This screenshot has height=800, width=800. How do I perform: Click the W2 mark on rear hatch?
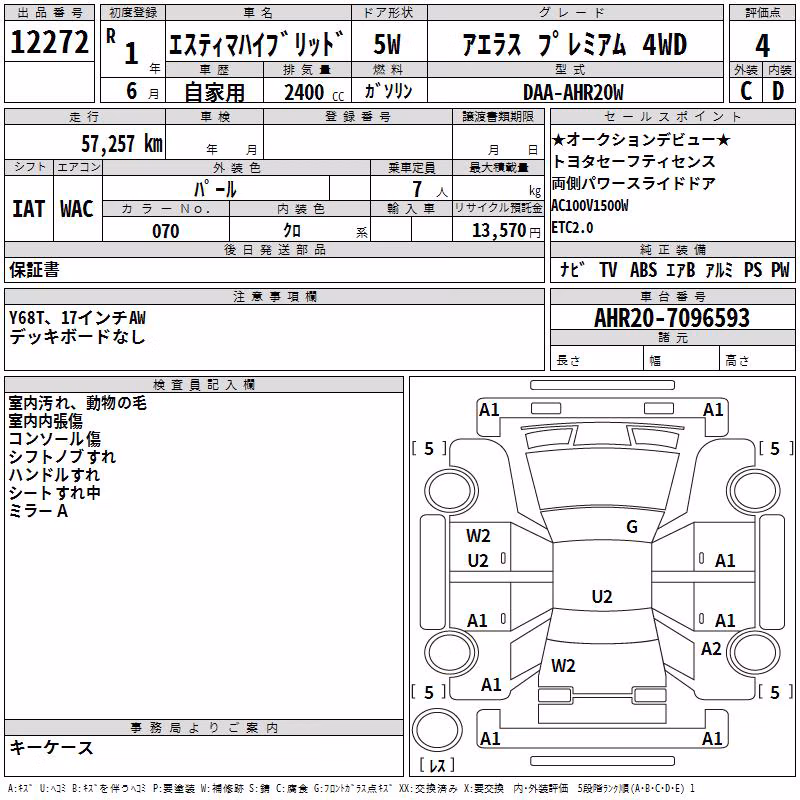(563, 666)
